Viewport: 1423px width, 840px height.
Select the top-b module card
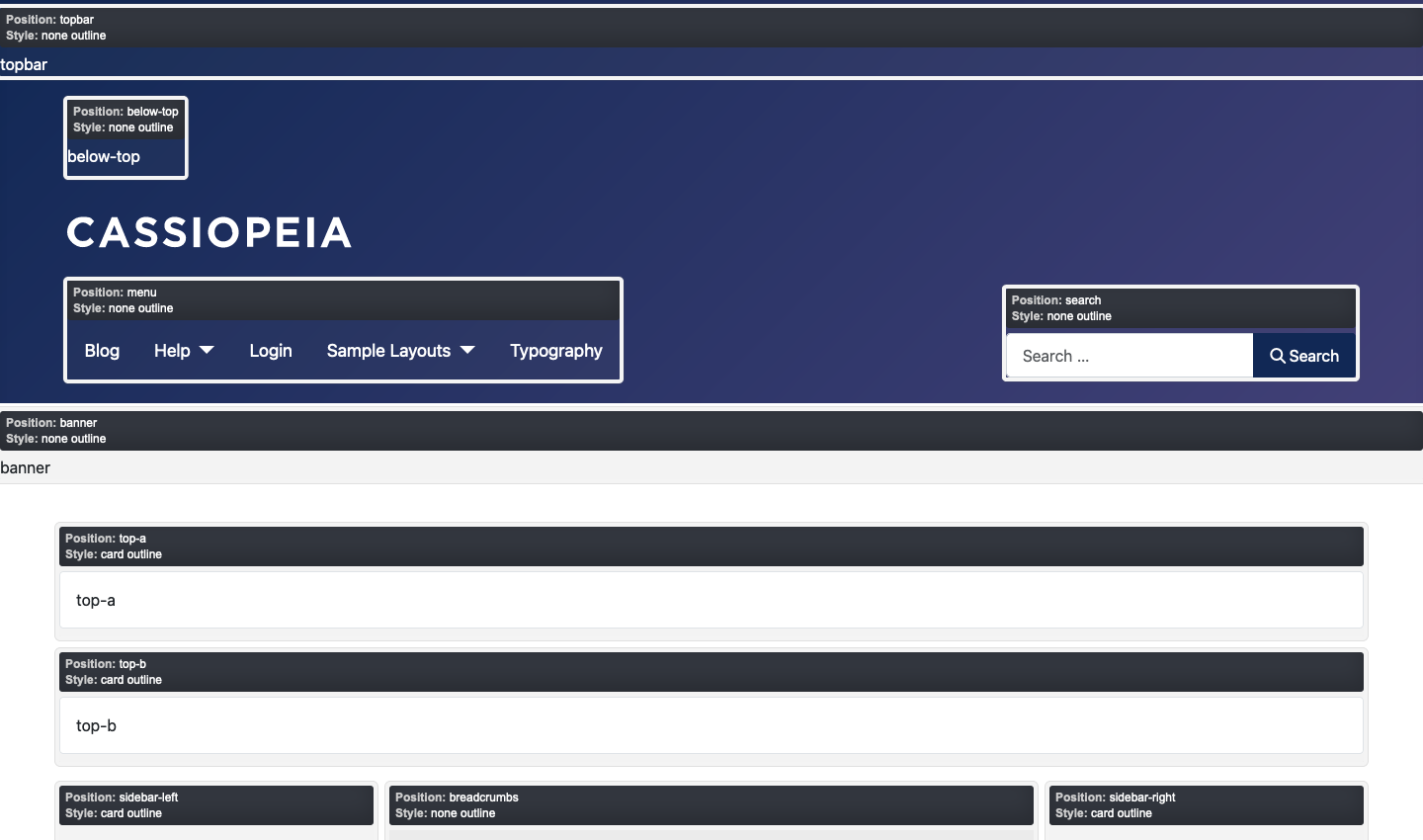pos(711,725)
